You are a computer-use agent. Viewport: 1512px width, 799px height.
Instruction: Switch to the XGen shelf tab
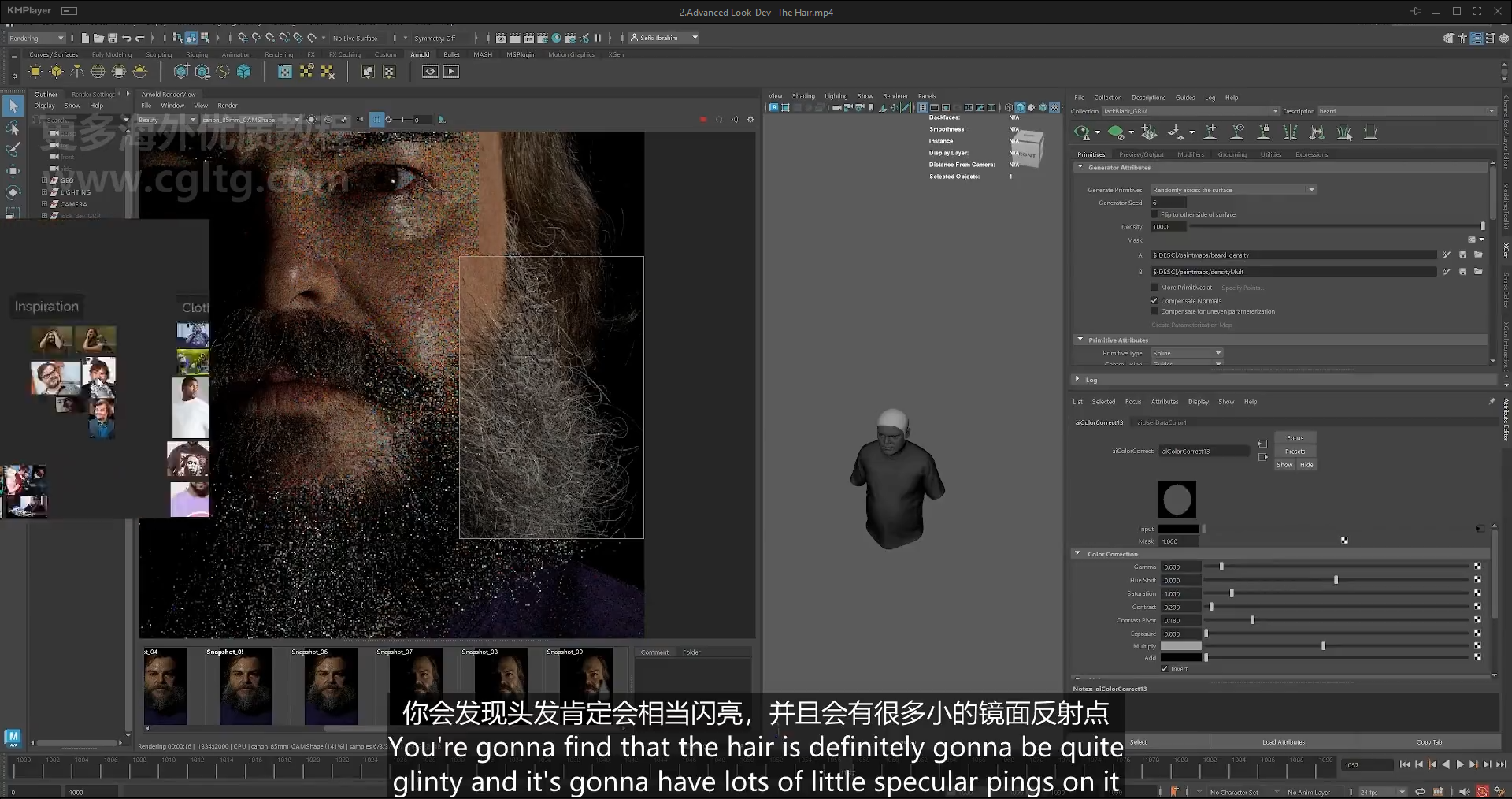click(616, 54)
